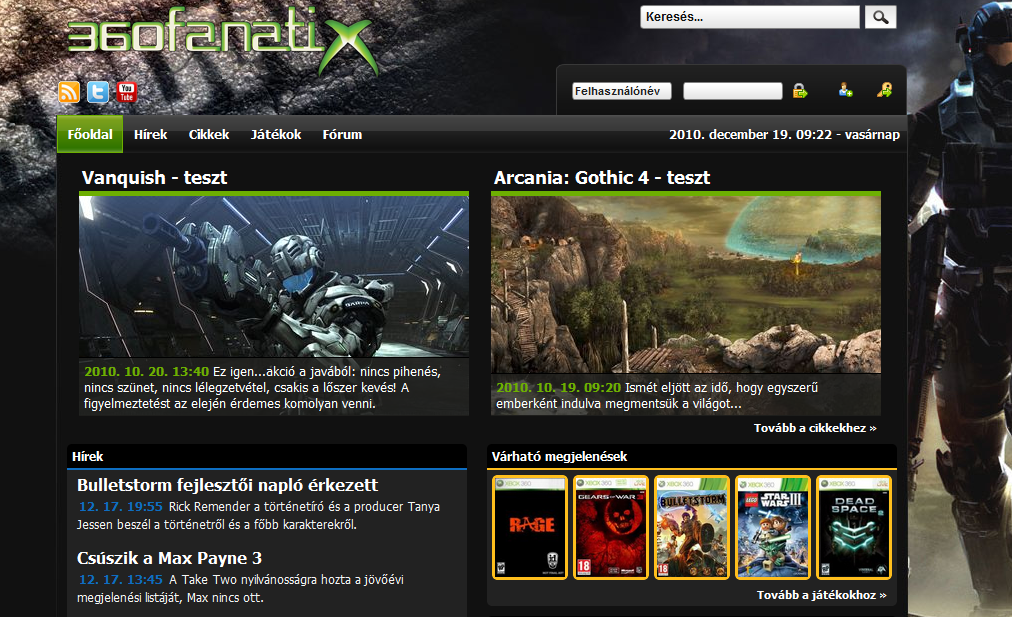The height and width of the screenshot is (617, 1012).
Task: Open the RSS feed icon
Action: tap(69, 92)
